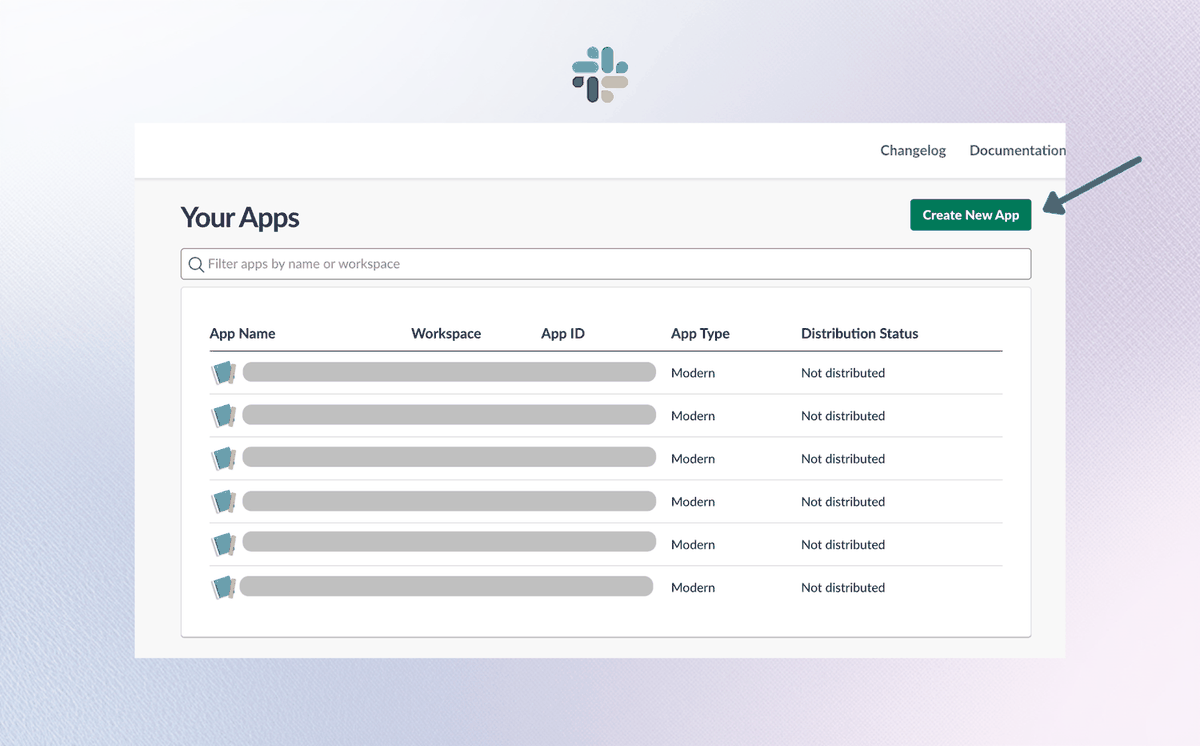Open the first app row's notebook icon
Screen dimensions: 1200x746
(x=223, y=373)
